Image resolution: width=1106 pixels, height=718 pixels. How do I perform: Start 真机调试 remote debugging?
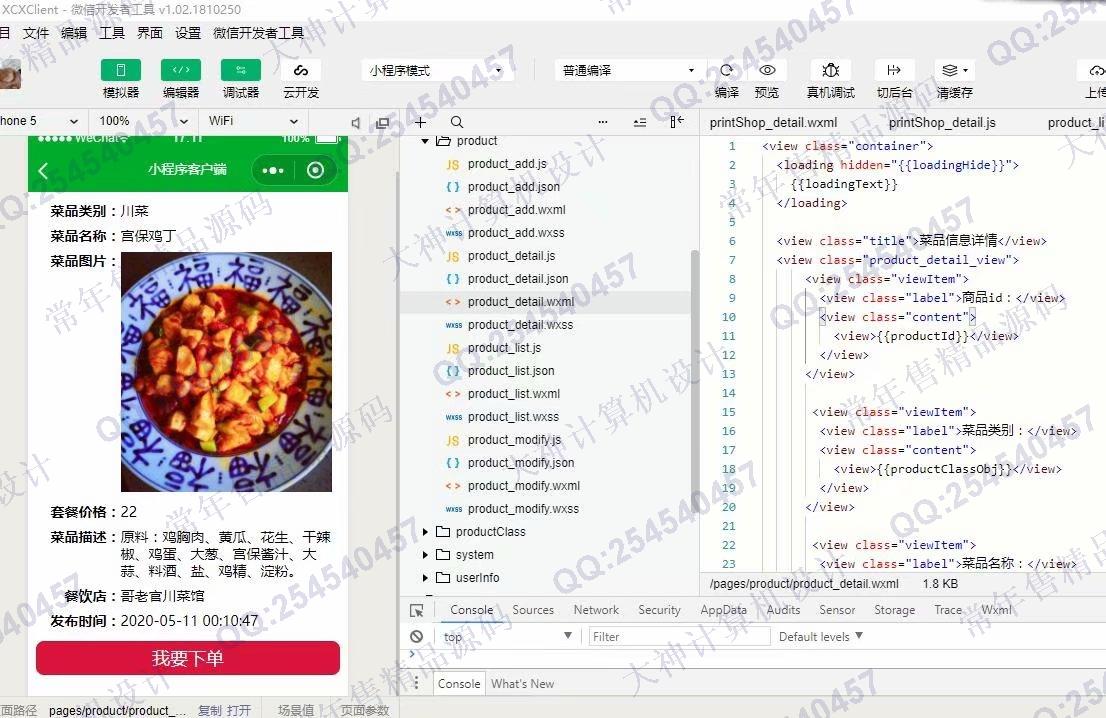831,70
